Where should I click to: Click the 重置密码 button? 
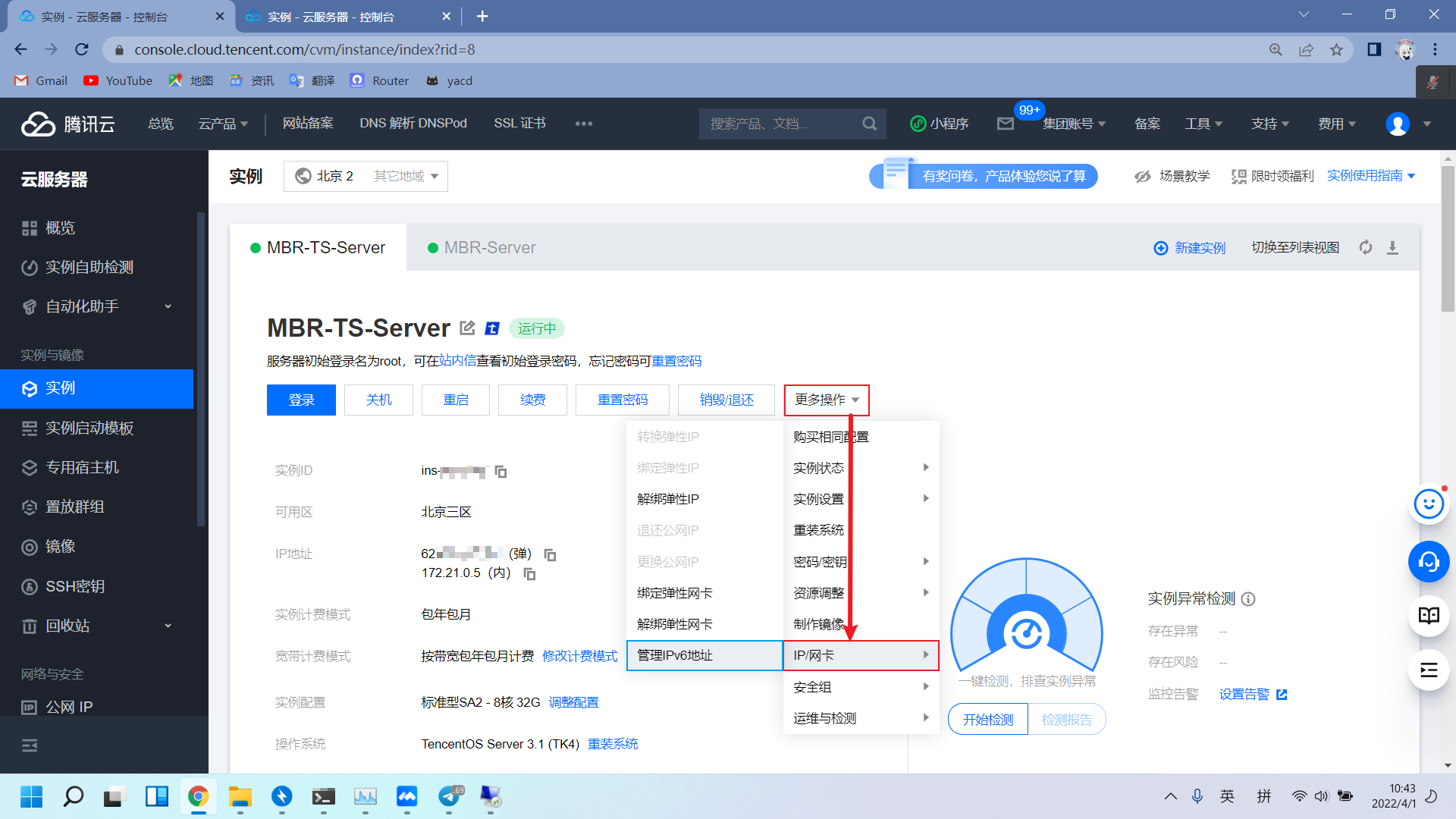[x=623, y=400]
